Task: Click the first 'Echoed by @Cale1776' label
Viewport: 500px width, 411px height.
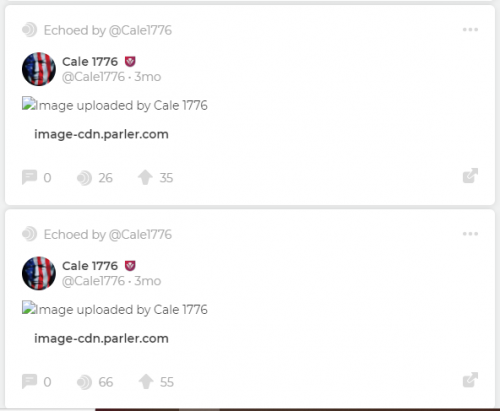Action: [108, 30]
